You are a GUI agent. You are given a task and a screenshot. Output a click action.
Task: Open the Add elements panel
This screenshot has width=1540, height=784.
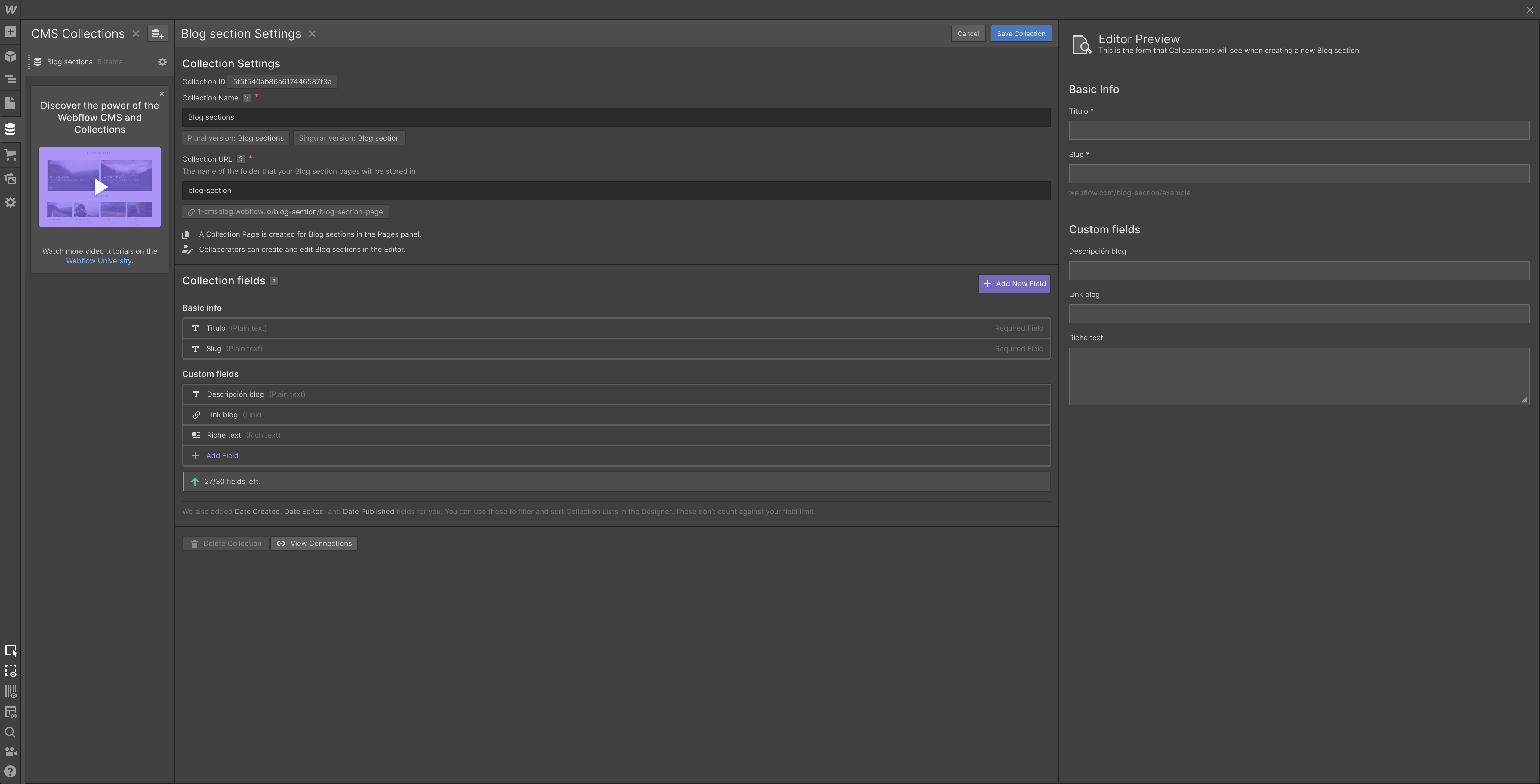[x=10, y=32]
